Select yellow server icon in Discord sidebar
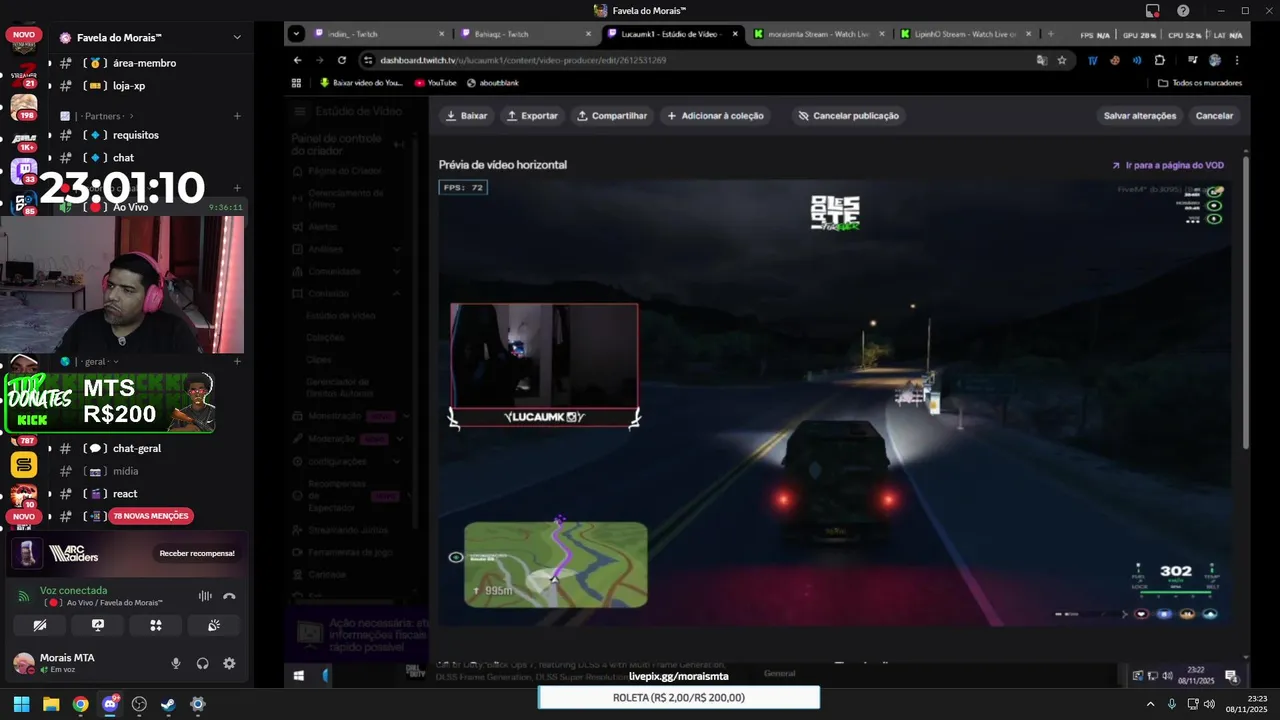Viewport: 1280px width, 720px height. (x=23, y=465)
